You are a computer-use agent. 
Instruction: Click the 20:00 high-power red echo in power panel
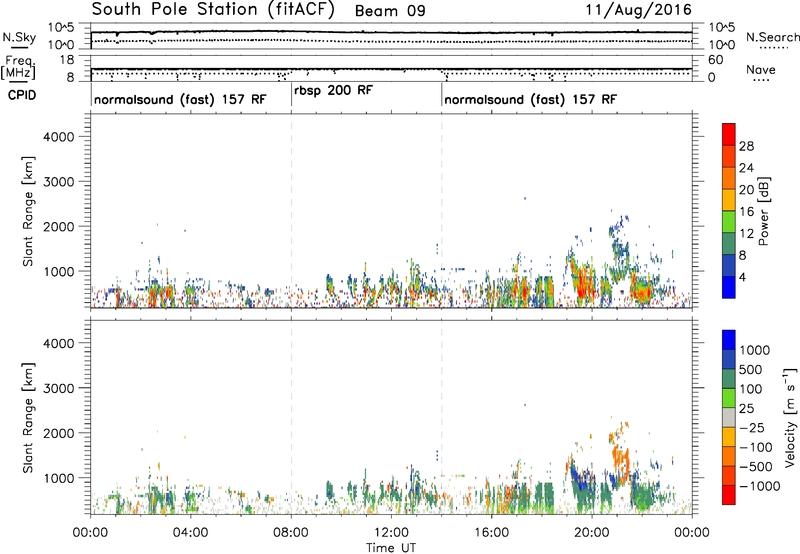coord(584,283)
